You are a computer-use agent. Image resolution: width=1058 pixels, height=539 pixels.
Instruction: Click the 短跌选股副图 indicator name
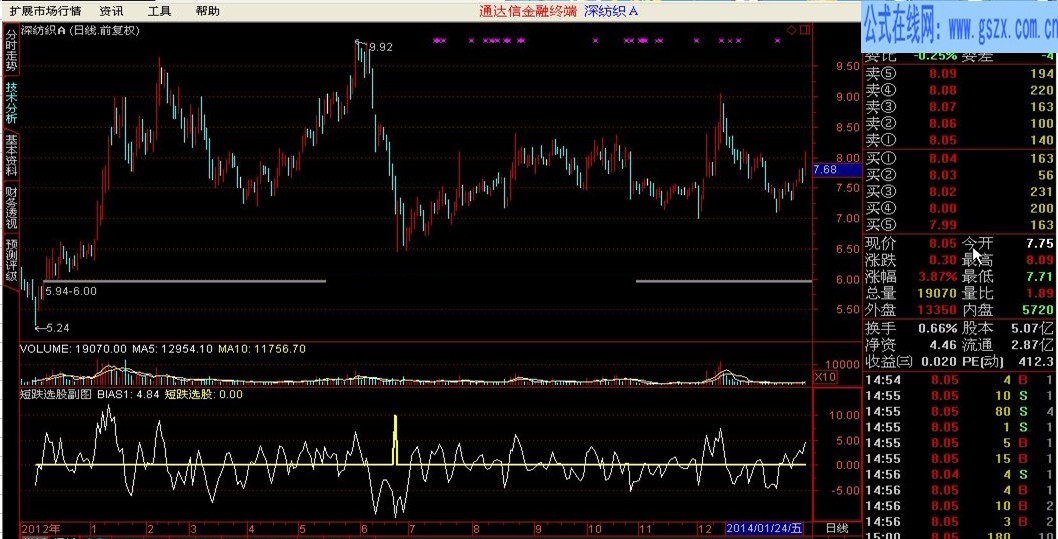coord(56,394)
